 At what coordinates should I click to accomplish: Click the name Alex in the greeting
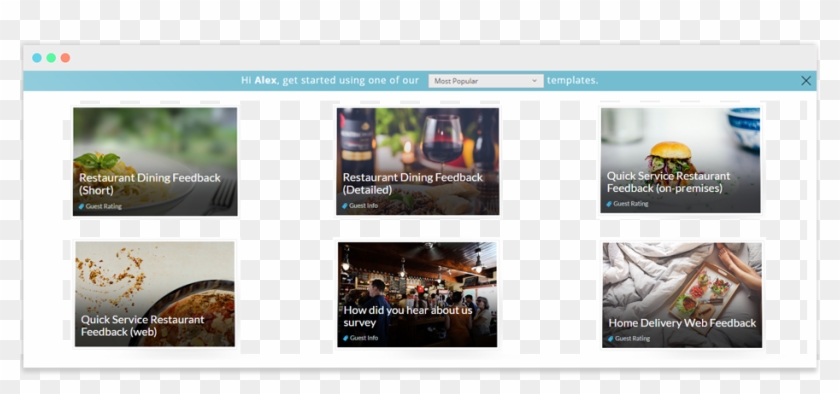pyautogui.click(x=266, y=80)
